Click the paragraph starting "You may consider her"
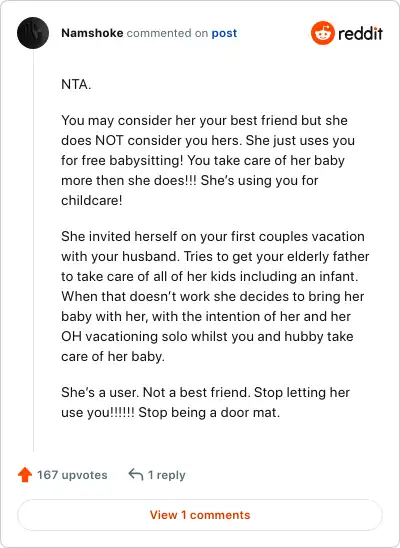The image size is (400, 548). tap(208, 160)
